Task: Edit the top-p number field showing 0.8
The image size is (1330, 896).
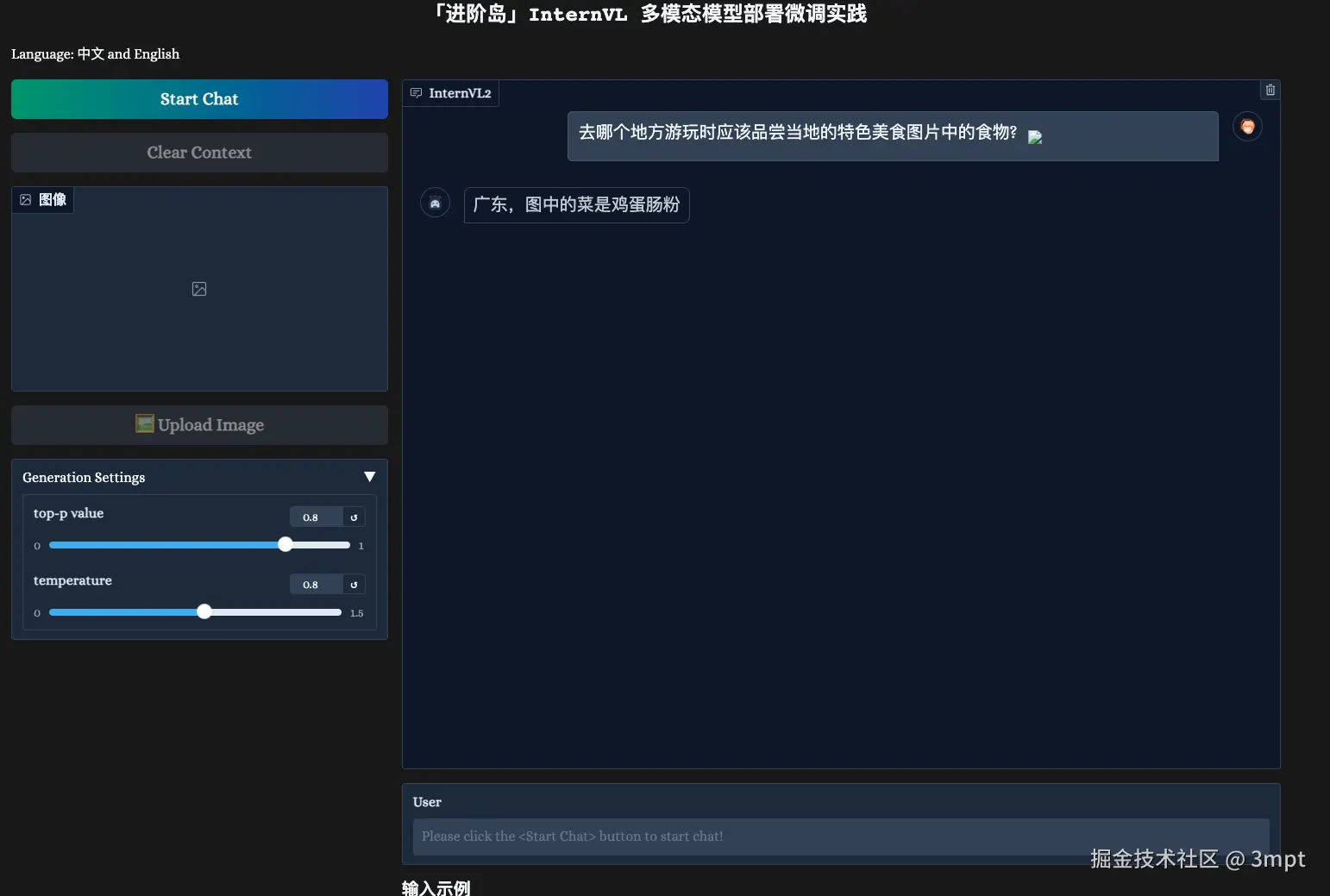Action: pos(316,517)
